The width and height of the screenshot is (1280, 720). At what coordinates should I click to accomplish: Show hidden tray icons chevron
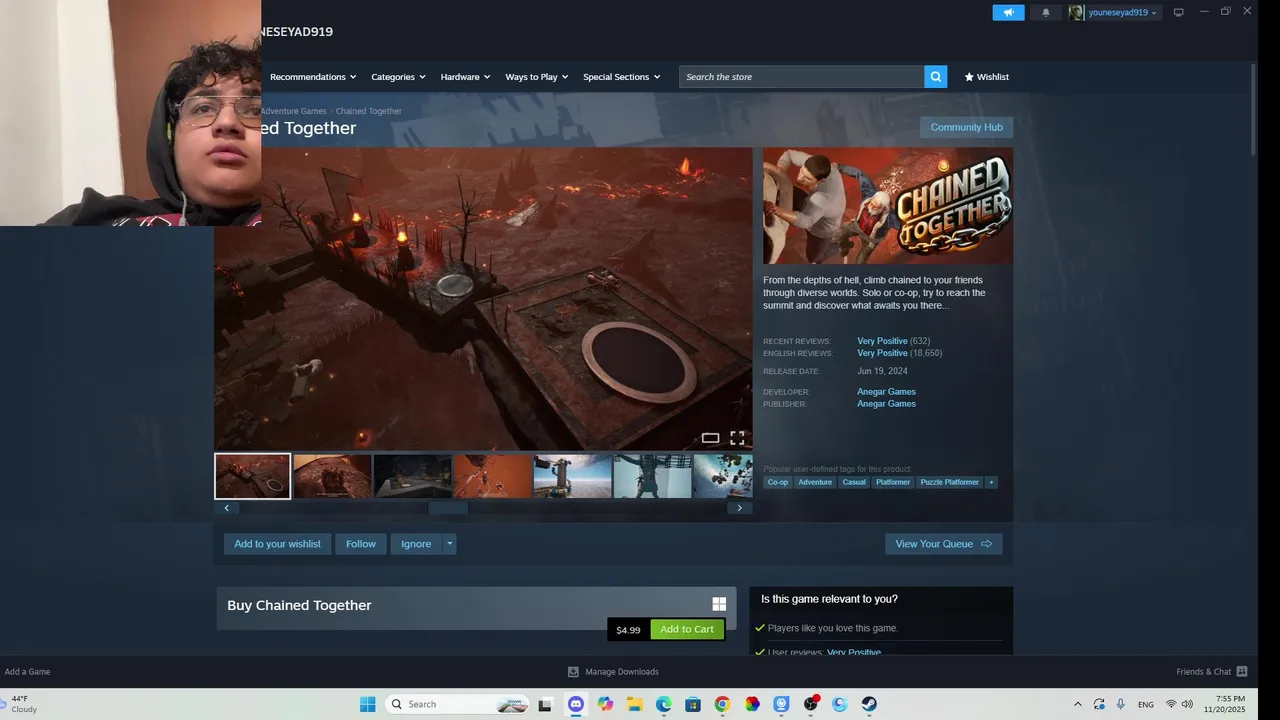1077,704
